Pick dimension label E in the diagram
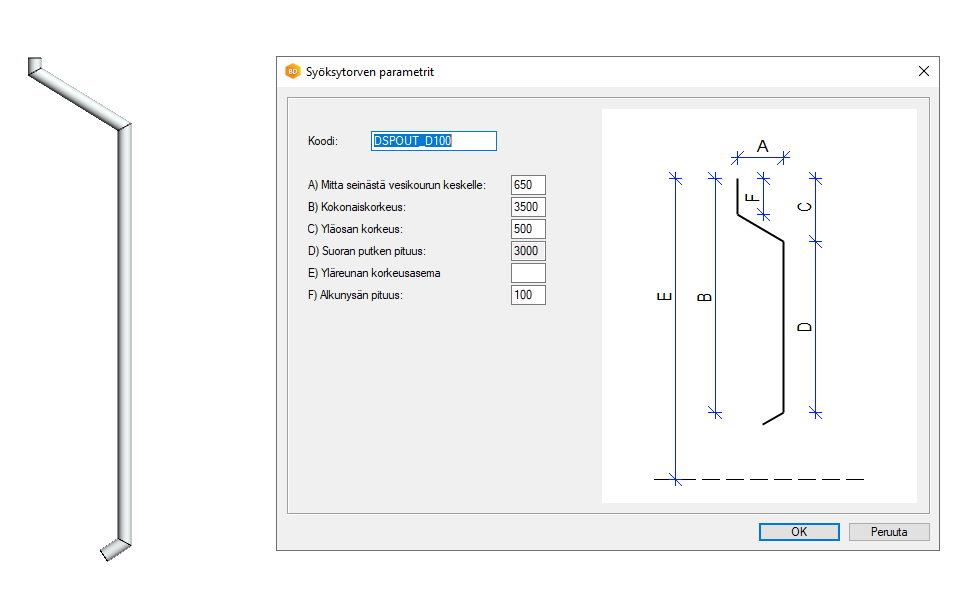Screen dimensions: 967x590 click(x=664, y=297)
